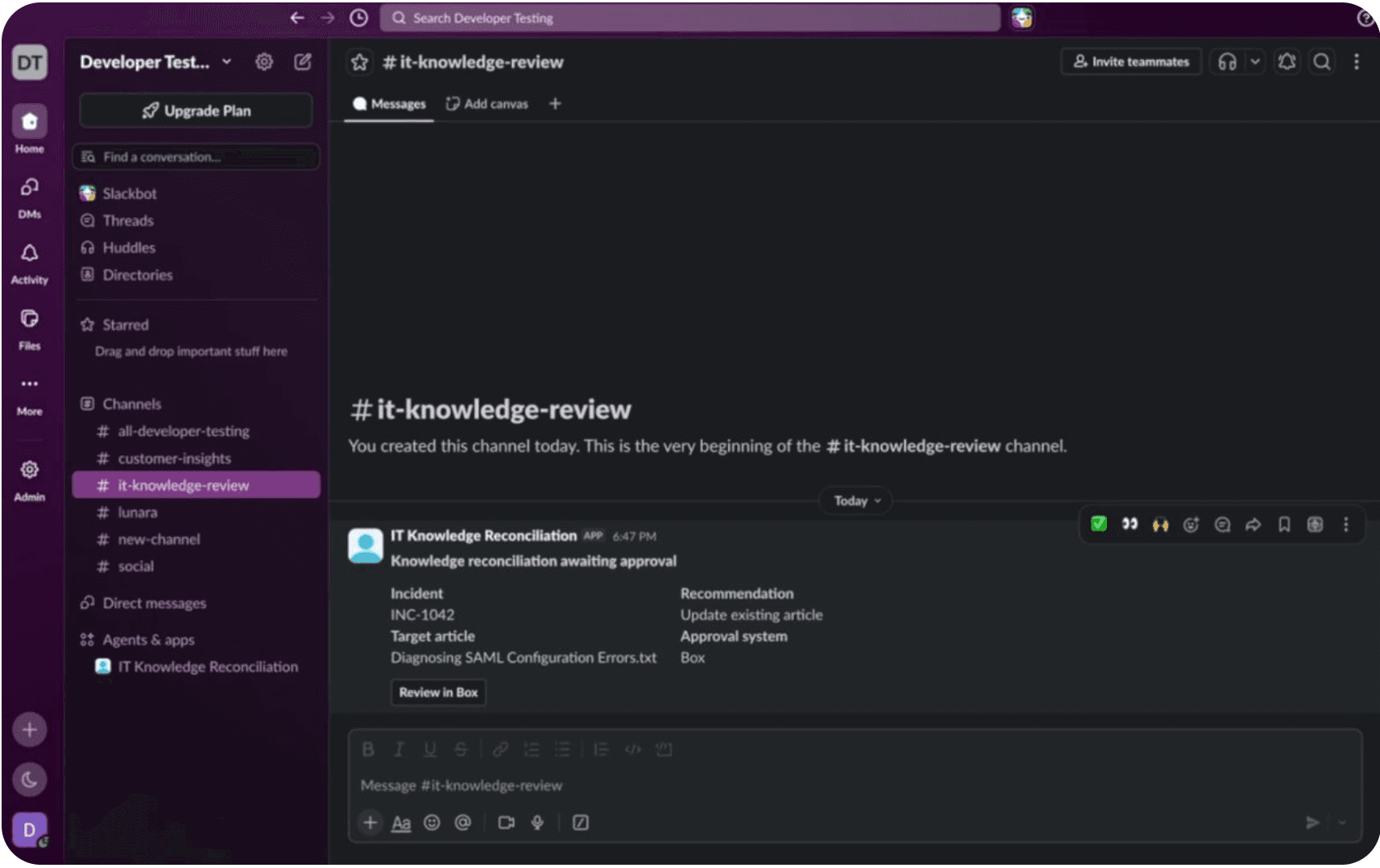
Task: Open more message actions menu
Action: [x=1346, y=524]
